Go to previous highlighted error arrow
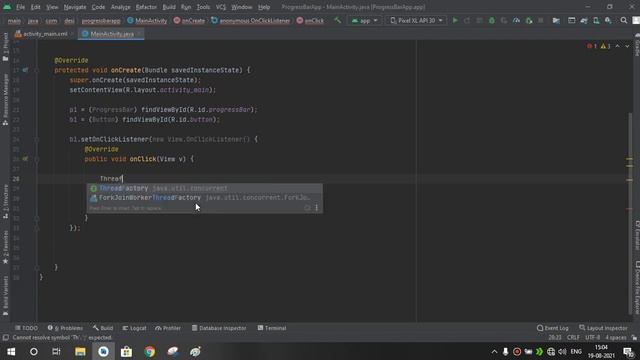The width and height of the screenshot is (640, 360). (x=618, y=46)
